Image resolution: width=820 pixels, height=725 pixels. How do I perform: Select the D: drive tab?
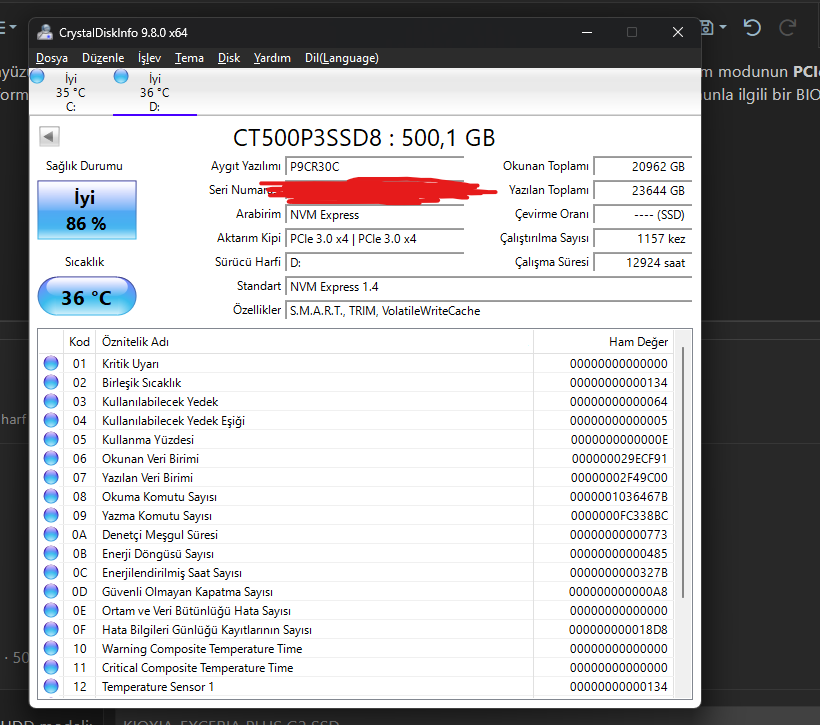coord(155,92)
